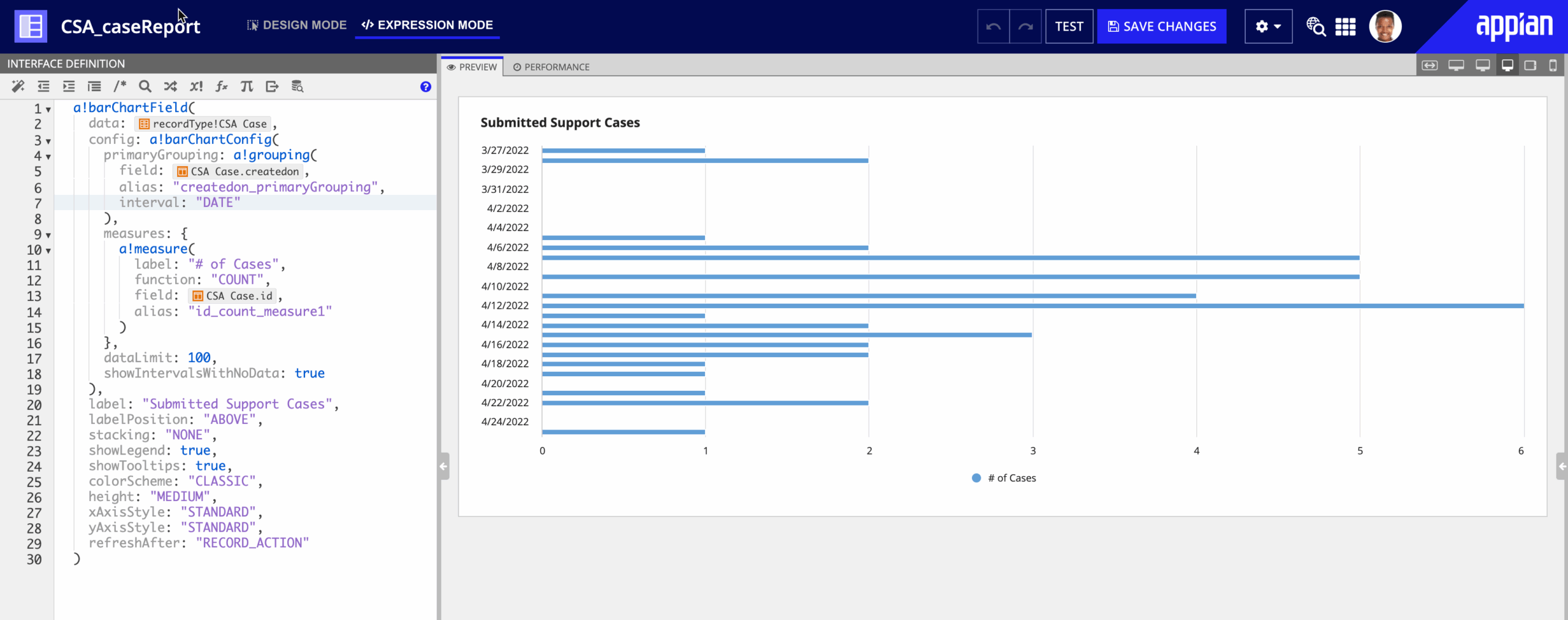Click the "CLASSIC" colorScheme value
The height and width of the screenshot is (620, 1568).
222,482
